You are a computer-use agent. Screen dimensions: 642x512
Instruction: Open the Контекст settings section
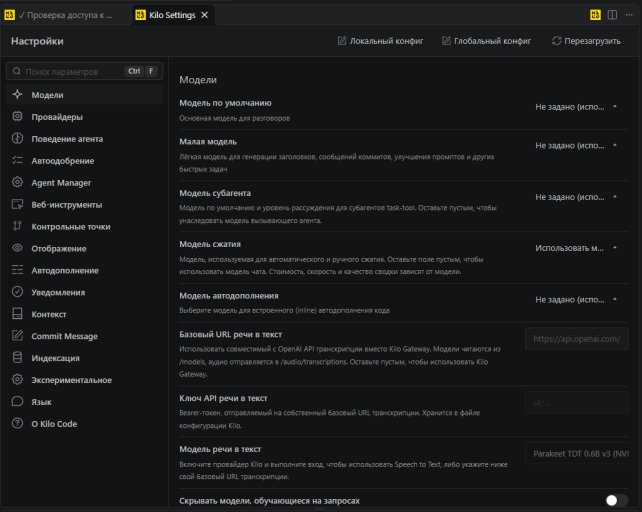pos(85,314)
